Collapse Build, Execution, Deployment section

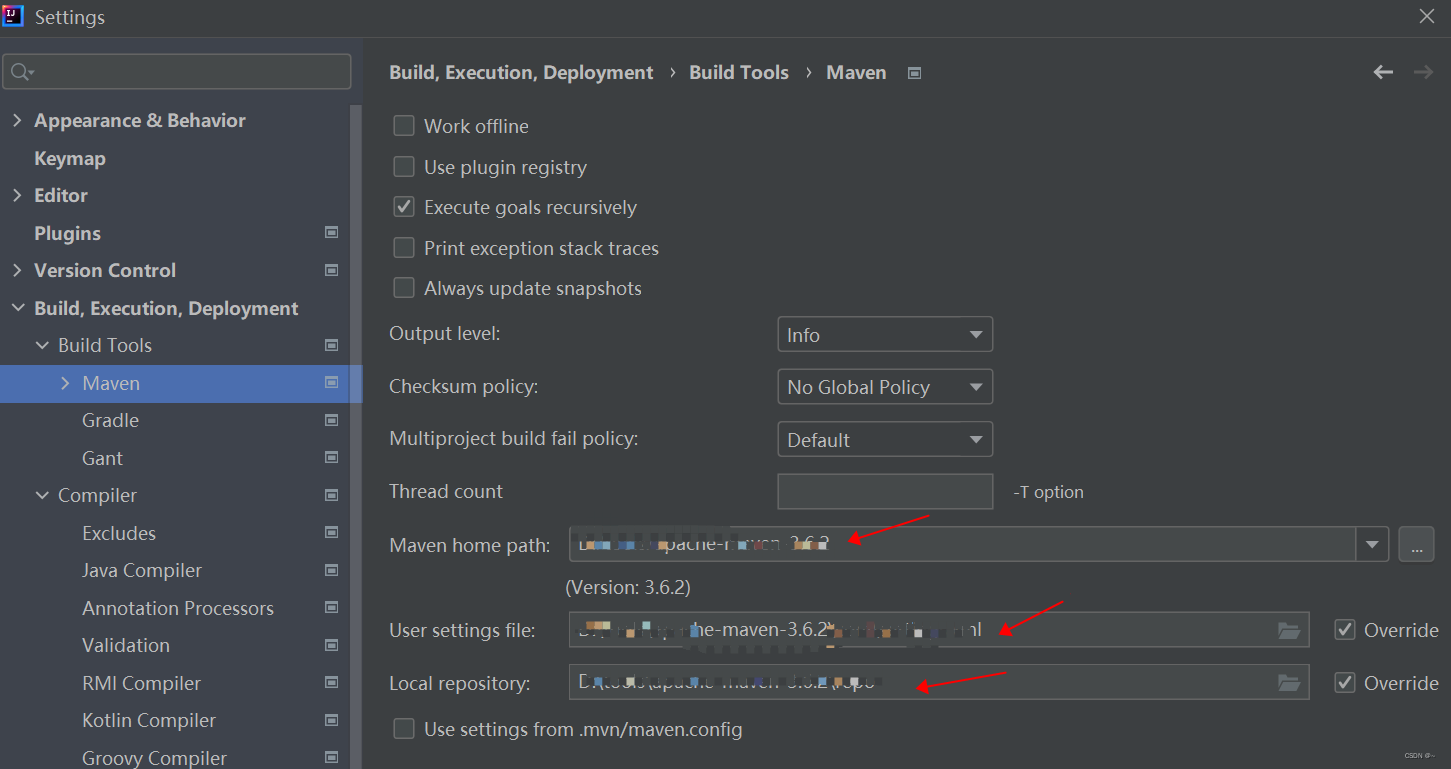pos(17,308)
